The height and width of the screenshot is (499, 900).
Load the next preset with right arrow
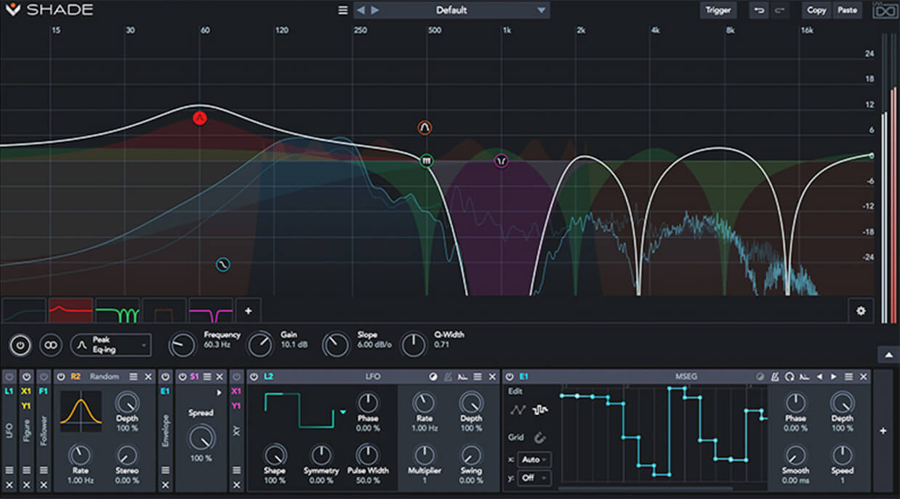[375, 10]
